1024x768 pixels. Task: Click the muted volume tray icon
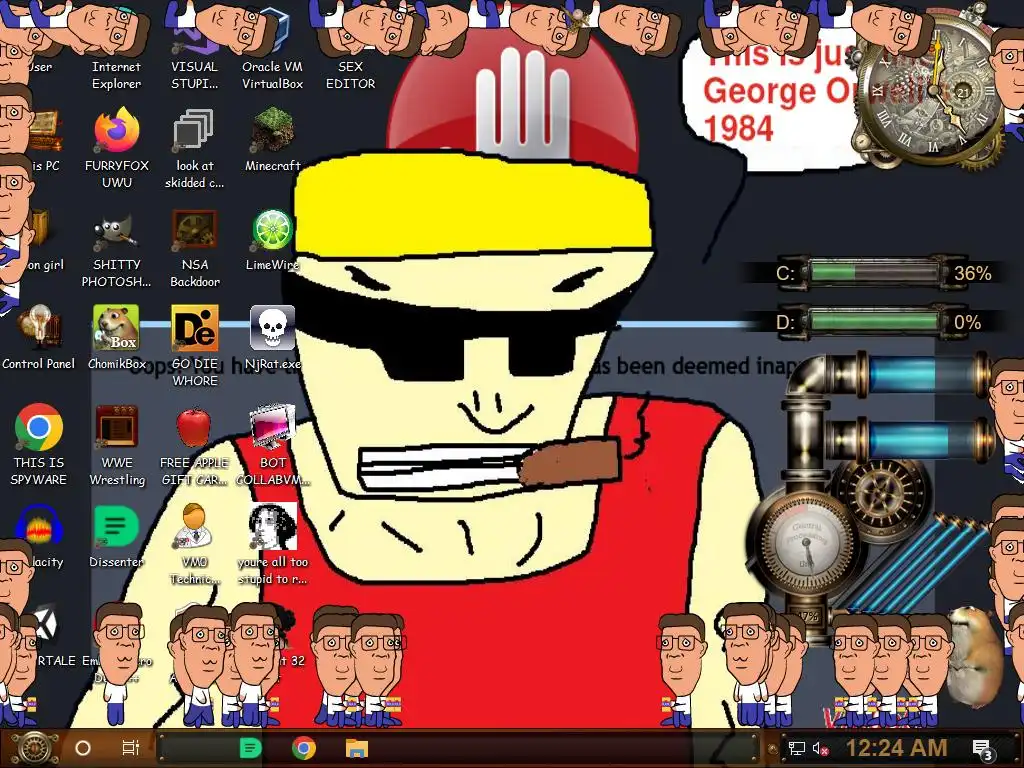coord(820,748)
